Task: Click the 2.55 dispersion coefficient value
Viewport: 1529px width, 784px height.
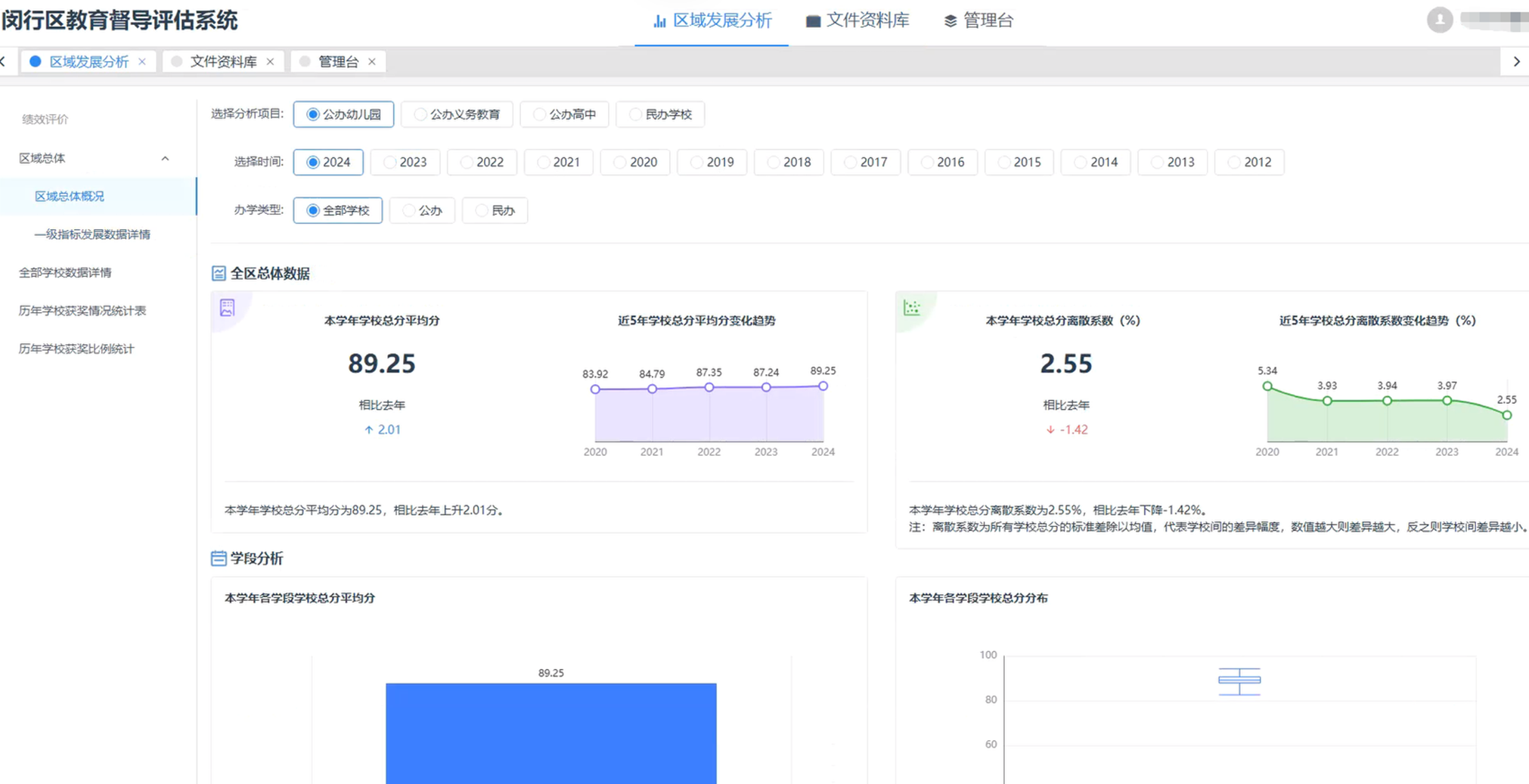Action: tap(1066, 364)
